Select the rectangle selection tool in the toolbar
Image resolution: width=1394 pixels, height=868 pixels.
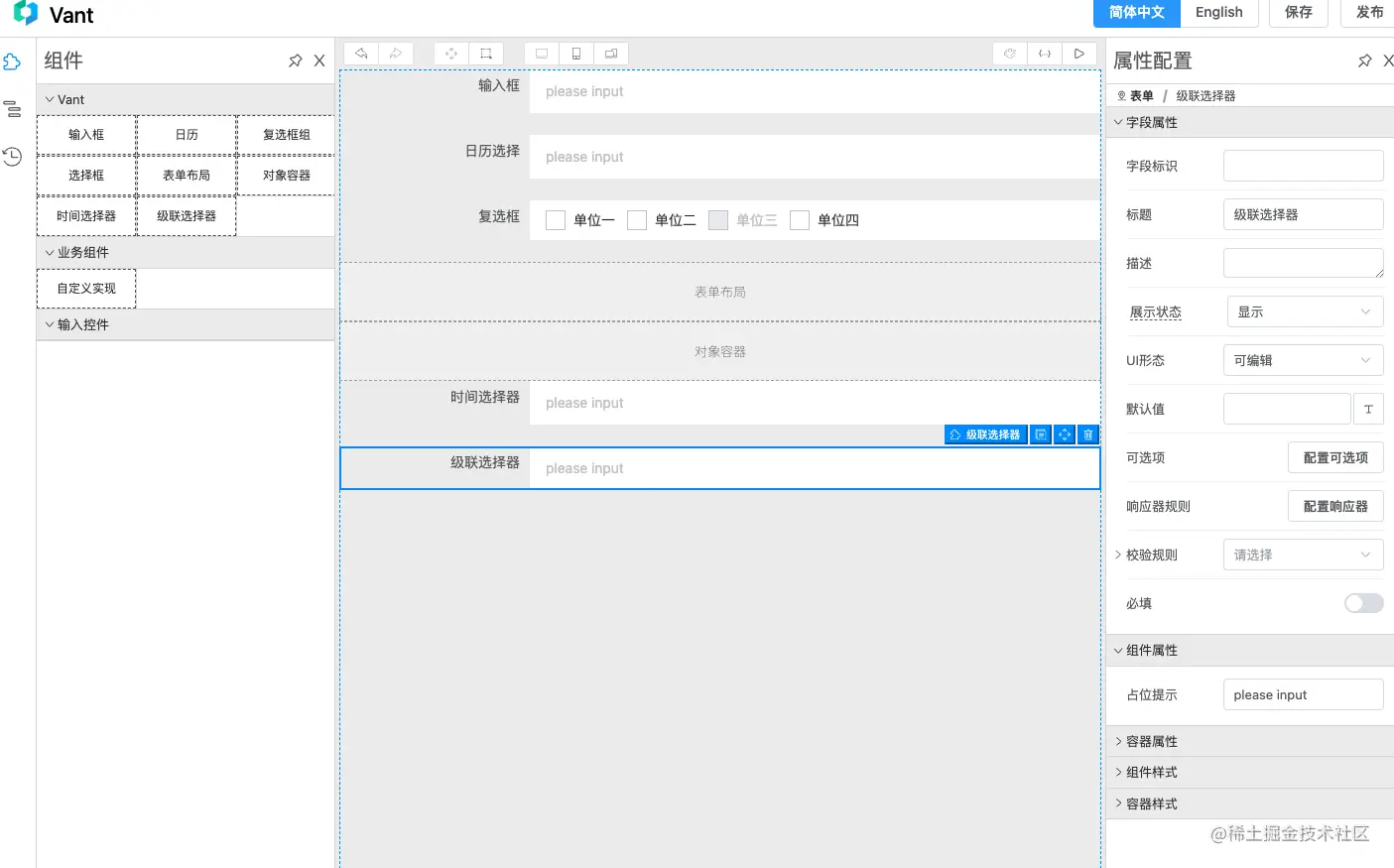[x=486, y=54]
